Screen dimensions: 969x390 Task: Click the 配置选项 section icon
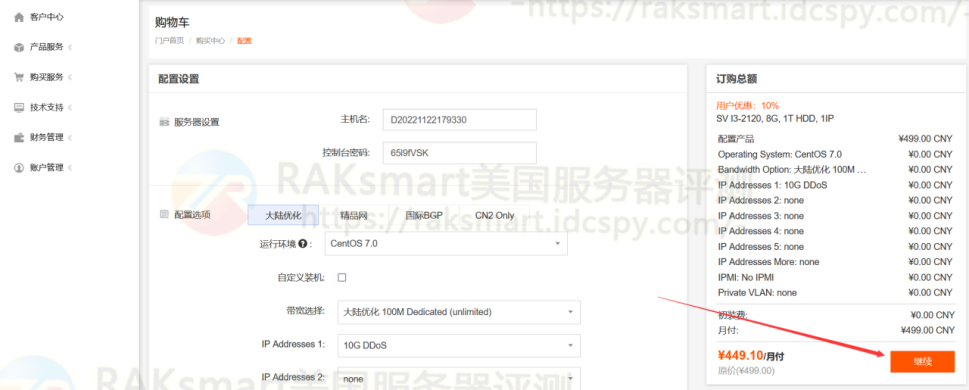pyautogui.click(x=164, y=214)
